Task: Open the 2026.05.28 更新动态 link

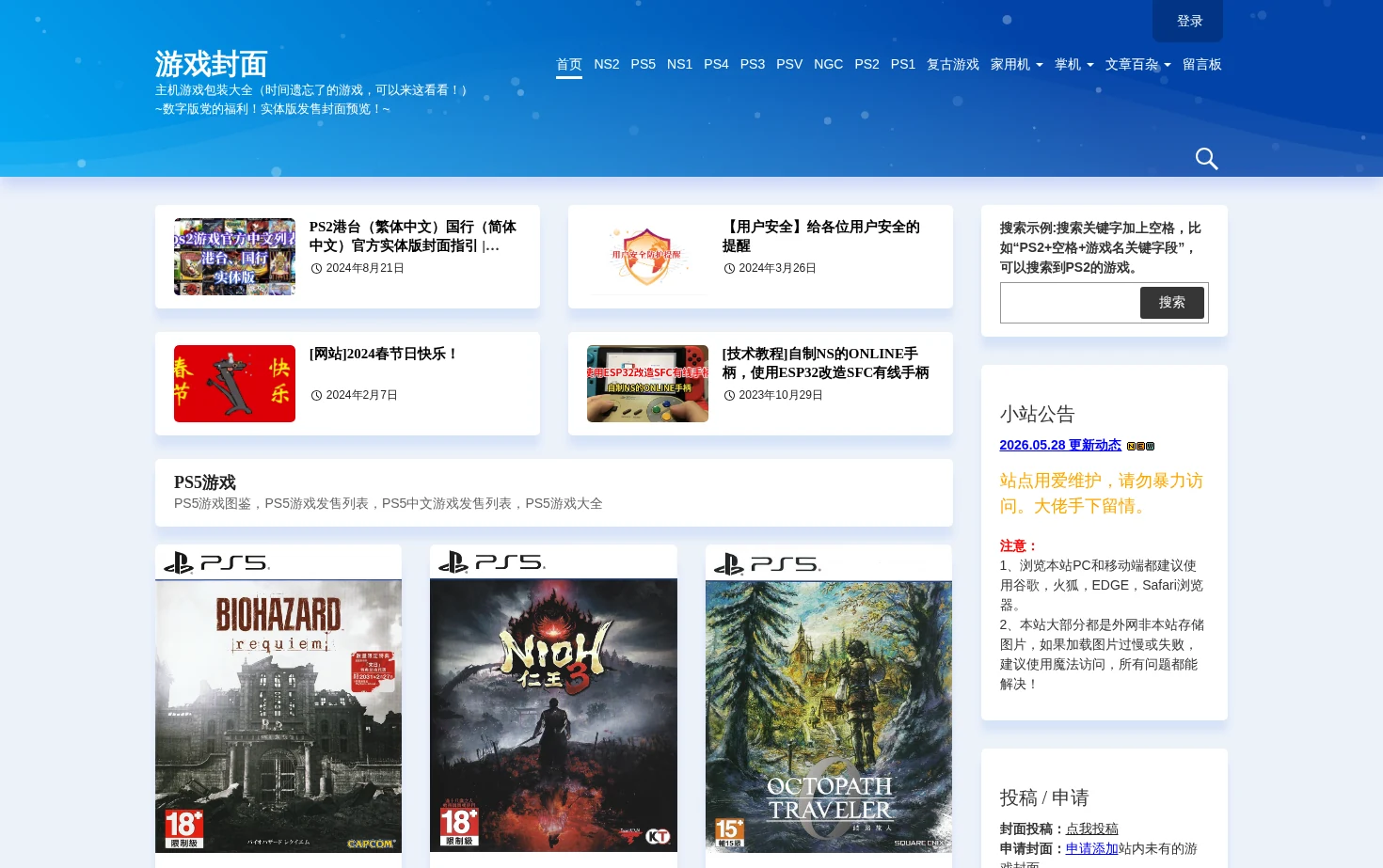Action: (x=1060, y=445)
